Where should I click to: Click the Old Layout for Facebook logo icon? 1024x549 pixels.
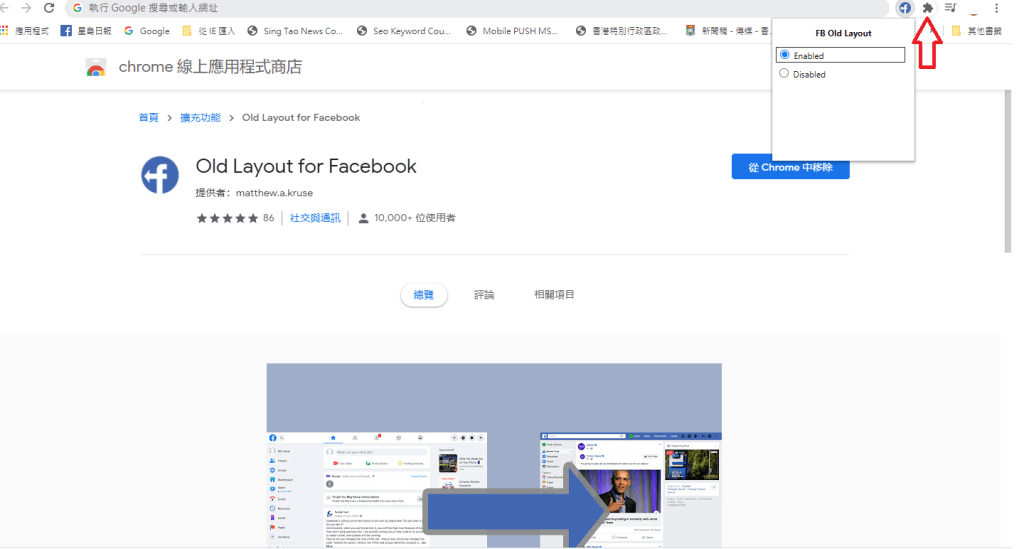point(160,175)
